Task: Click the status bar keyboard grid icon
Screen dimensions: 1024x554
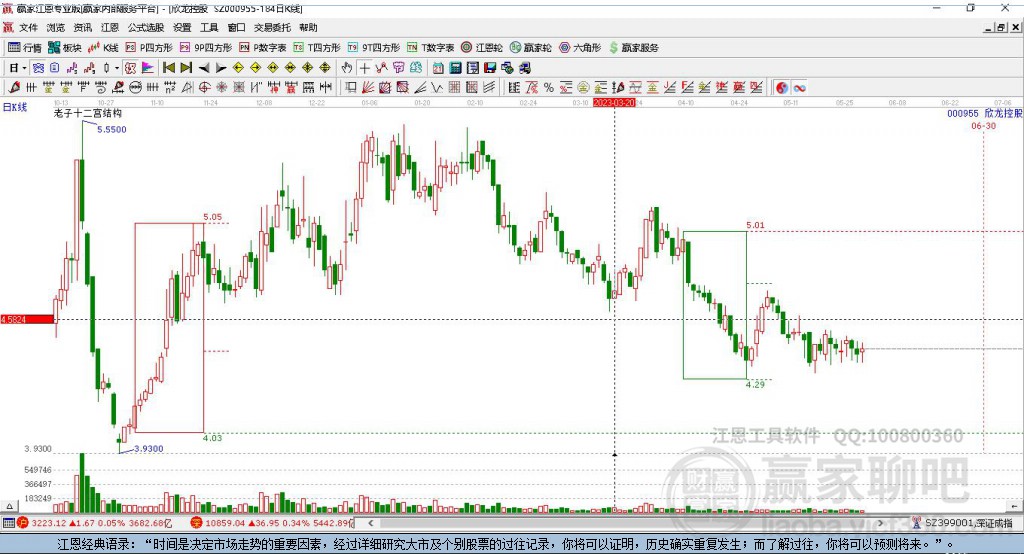Action: coord(8,523)
